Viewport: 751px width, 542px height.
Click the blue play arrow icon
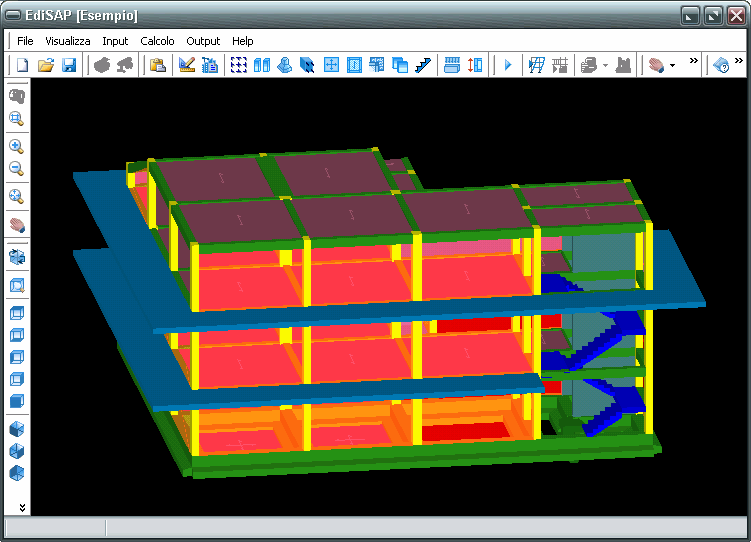507,65
